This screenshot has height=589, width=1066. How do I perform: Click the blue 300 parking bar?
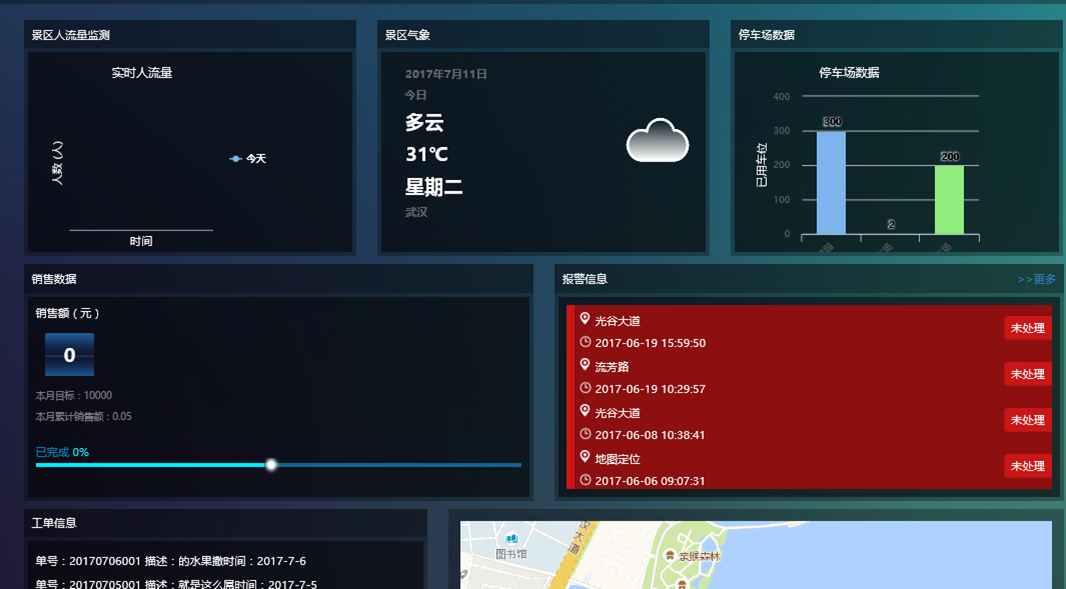[x=831, y=183]
